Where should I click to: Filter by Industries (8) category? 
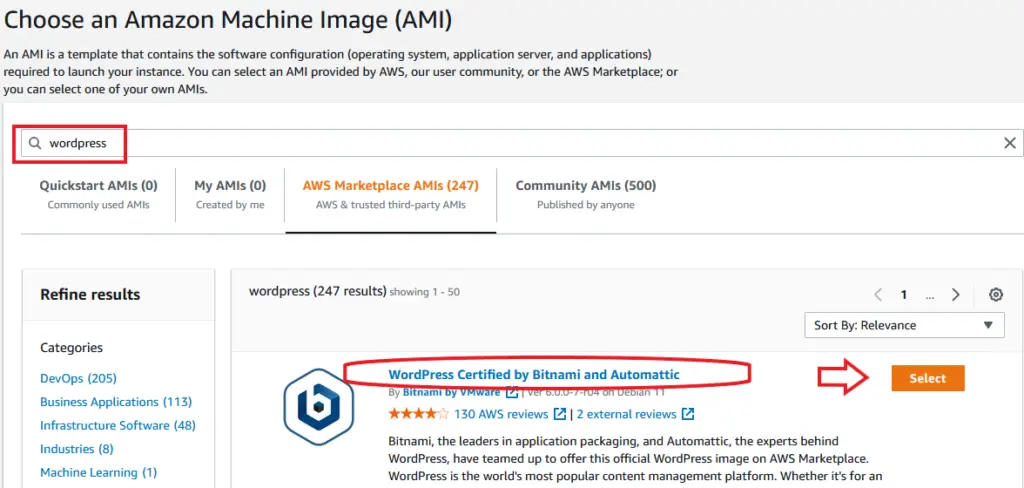tap(77, 449)
